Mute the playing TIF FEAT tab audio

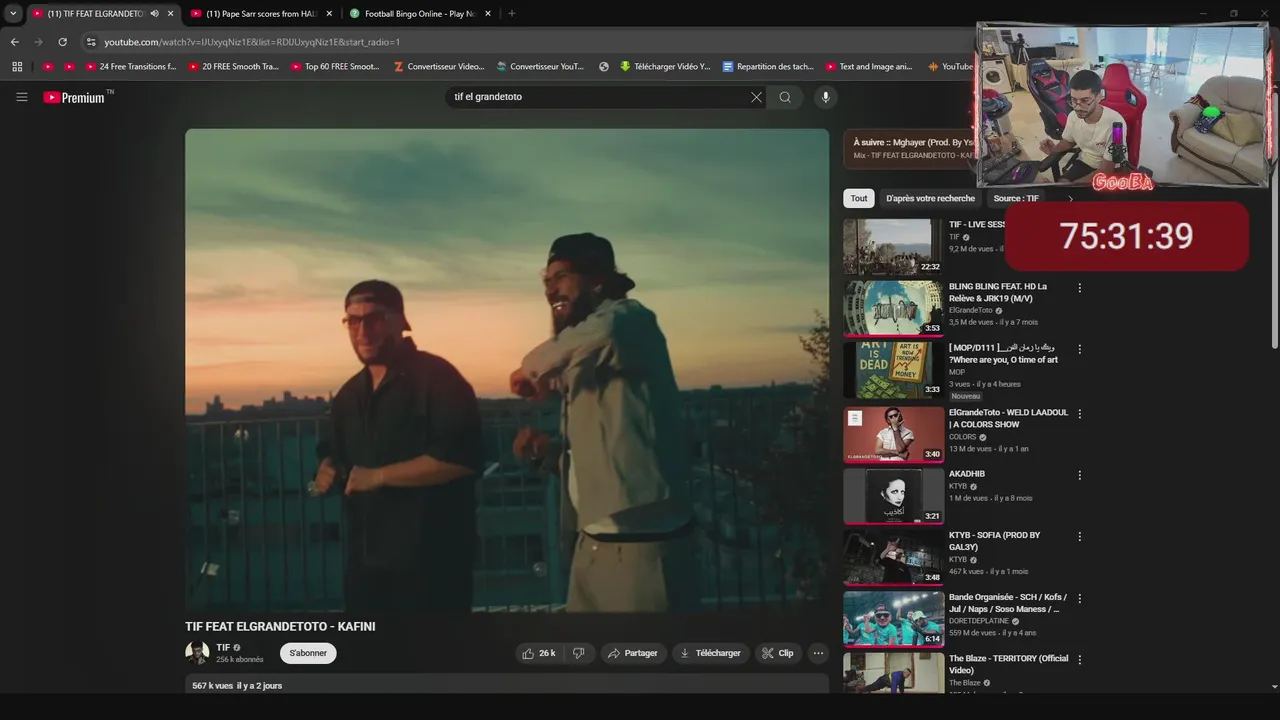click(154, 14)
